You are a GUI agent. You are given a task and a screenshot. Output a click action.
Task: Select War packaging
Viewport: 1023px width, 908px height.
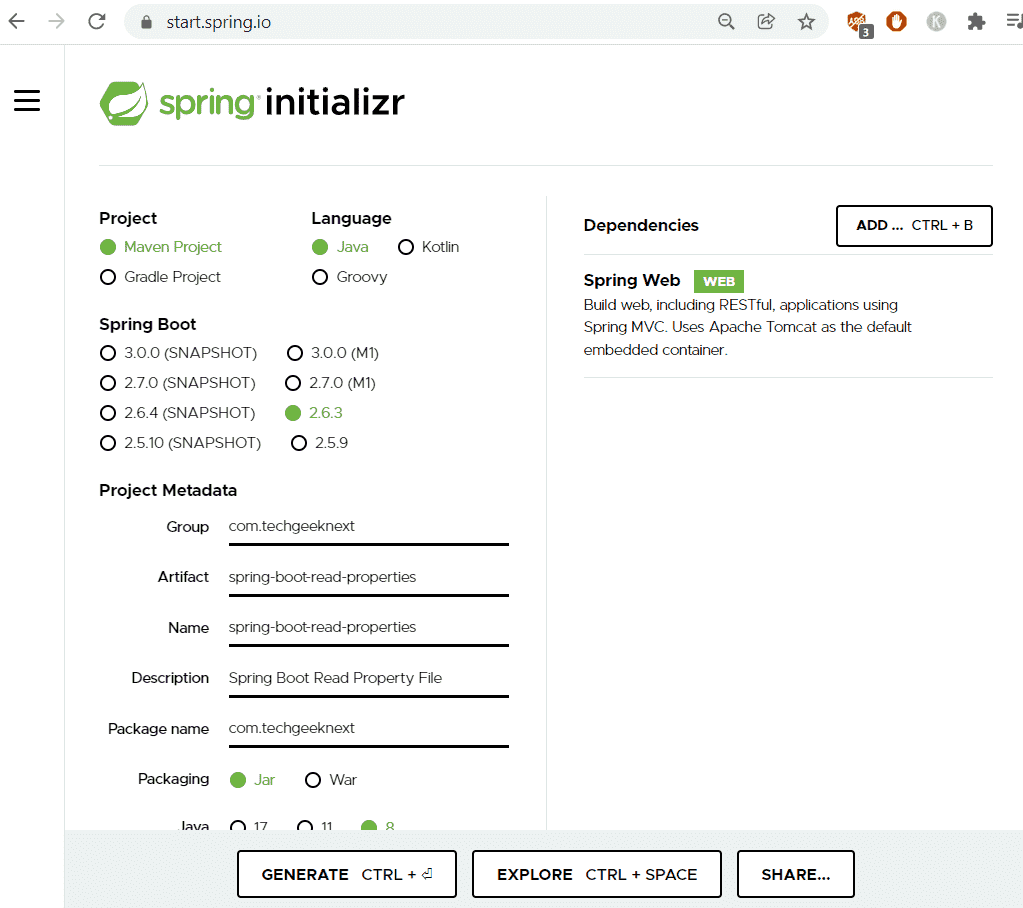coord(331,779)
